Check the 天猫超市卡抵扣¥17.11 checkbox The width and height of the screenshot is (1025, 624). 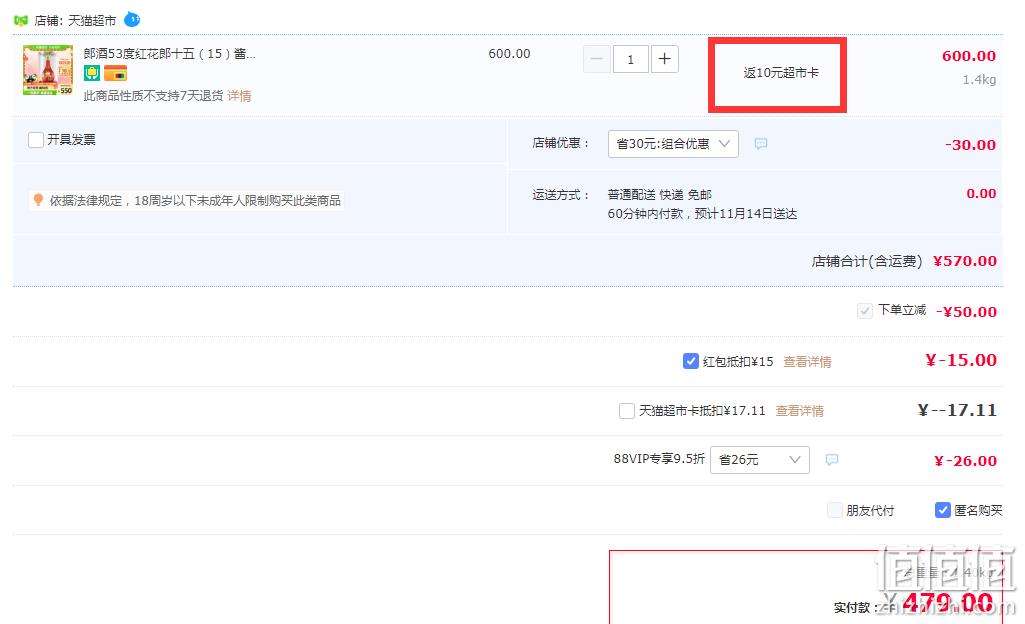[x=627, y=411]
